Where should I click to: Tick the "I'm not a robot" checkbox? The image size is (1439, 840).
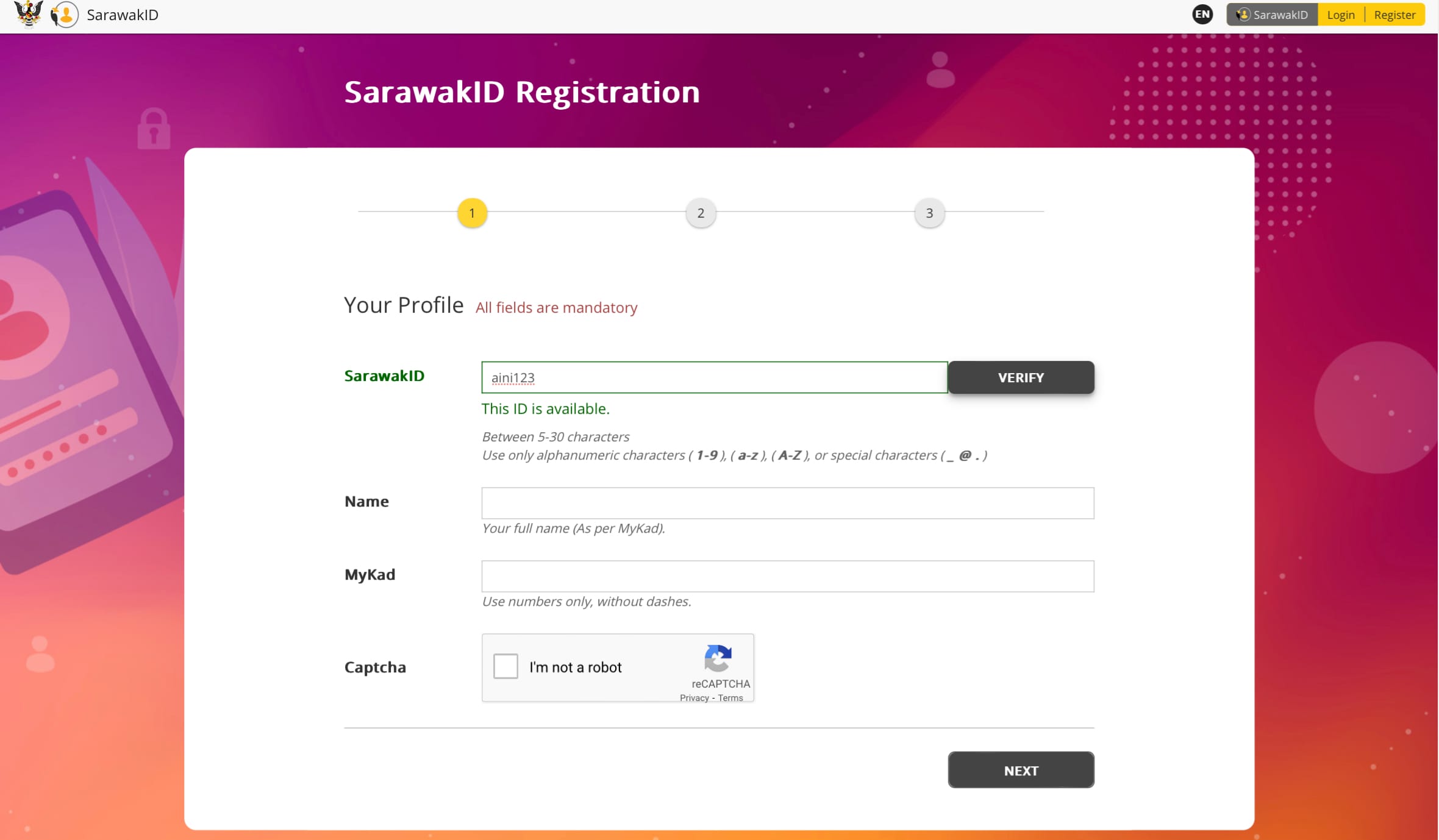point(505,666)
